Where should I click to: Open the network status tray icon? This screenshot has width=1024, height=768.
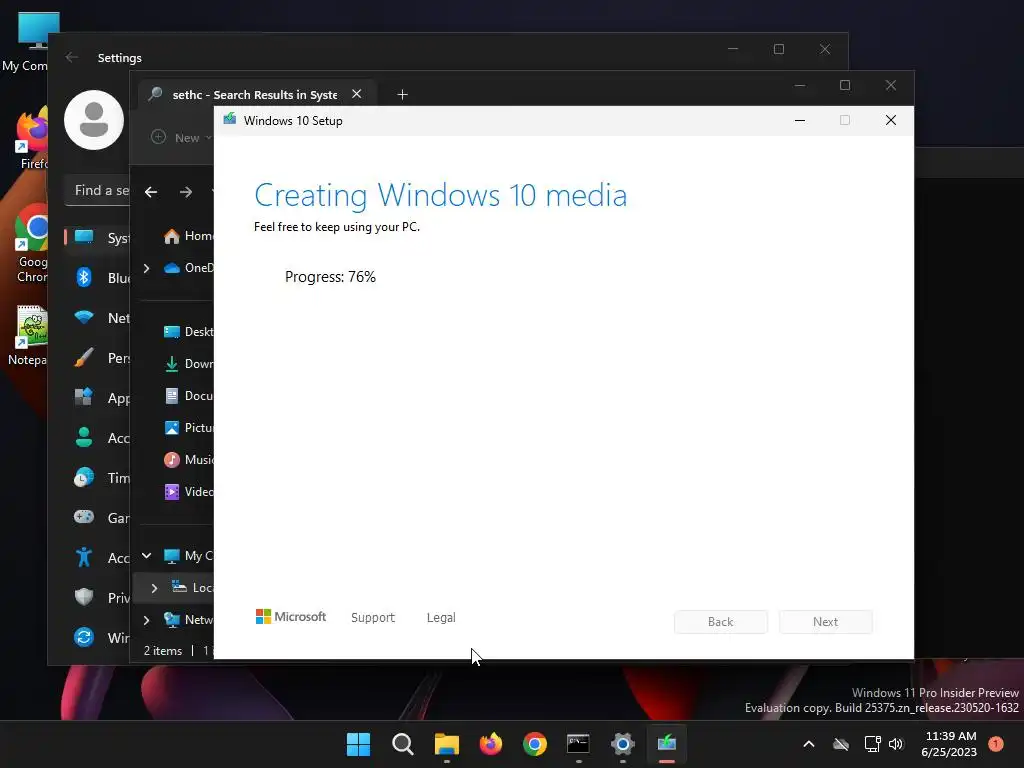872,744
